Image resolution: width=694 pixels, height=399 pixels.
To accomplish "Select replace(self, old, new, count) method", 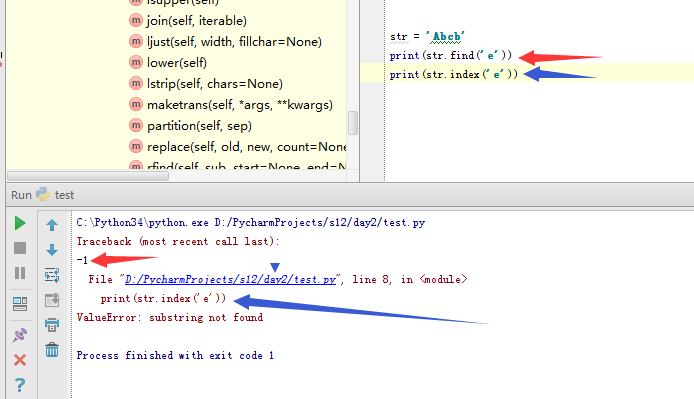I will click(246, 147).
